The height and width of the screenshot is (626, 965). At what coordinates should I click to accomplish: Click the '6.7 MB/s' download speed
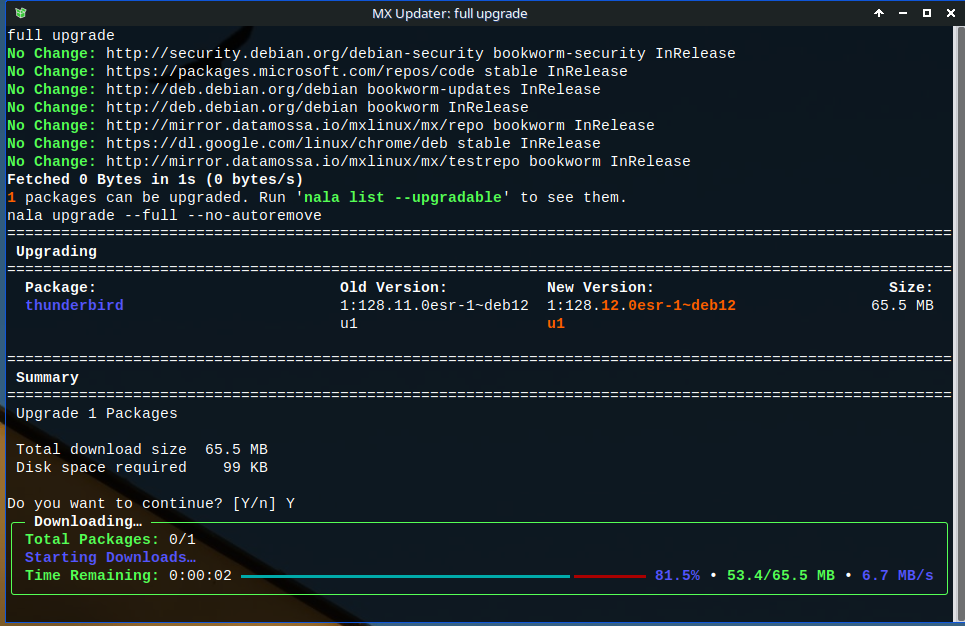pyautogui.click(x=897, y=576)
